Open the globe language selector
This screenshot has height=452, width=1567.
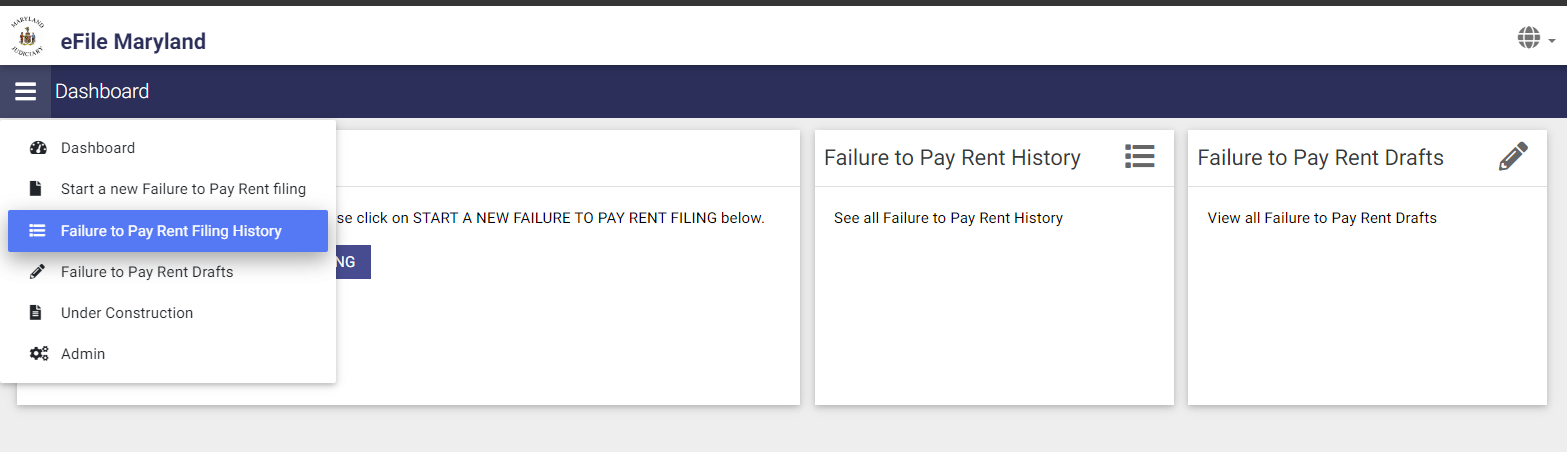point(1529,38)
